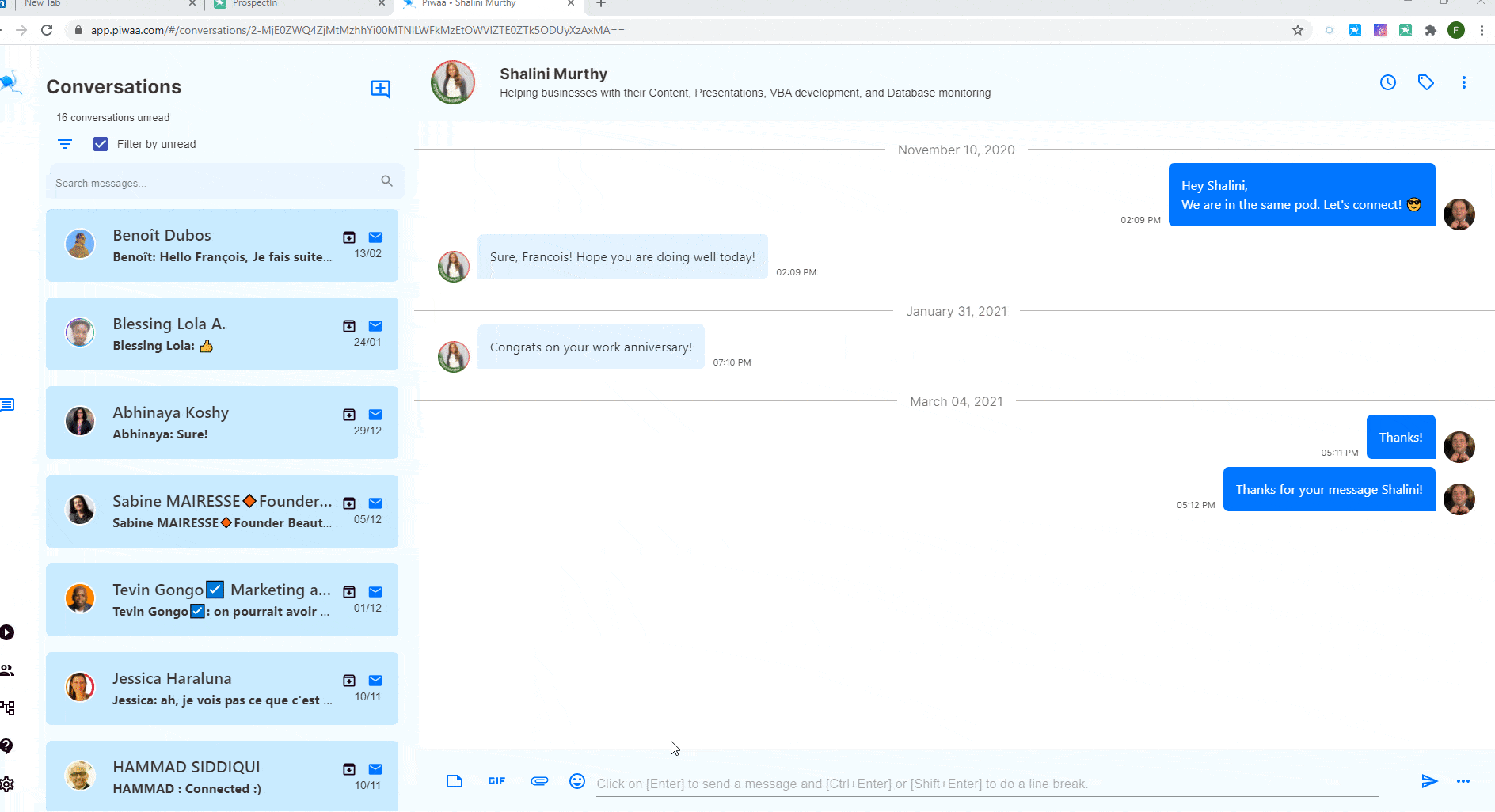The image size is (1495, 812).
Task: Click envelope icon on Benoît Dubos row
Action: (375, 237)
